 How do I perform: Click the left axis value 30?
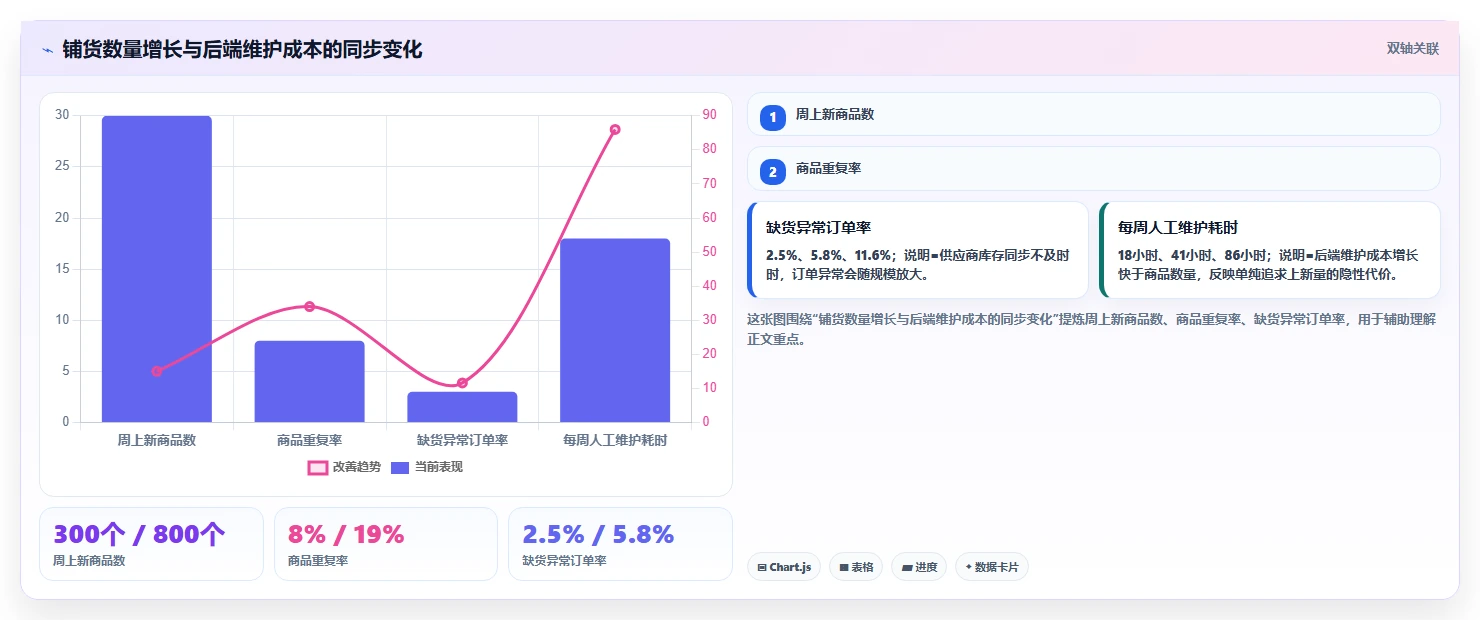click(62, 115)
